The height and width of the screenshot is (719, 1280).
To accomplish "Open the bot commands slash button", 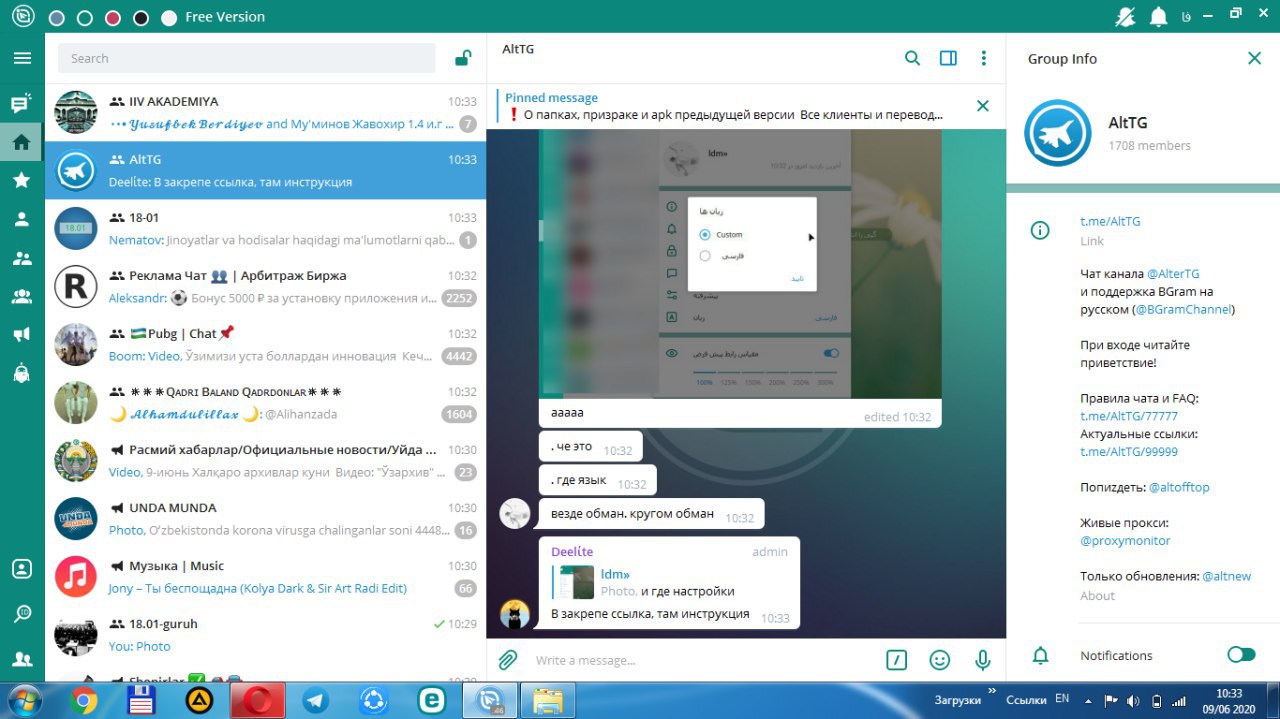I will 897,660.
